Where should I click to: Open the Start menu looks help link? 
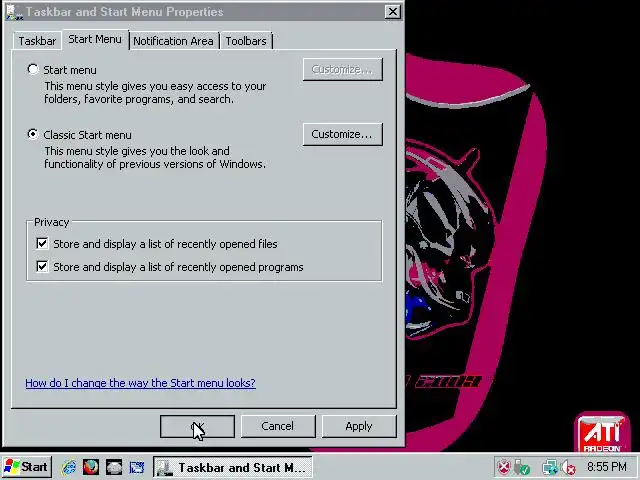pos(140,383)
